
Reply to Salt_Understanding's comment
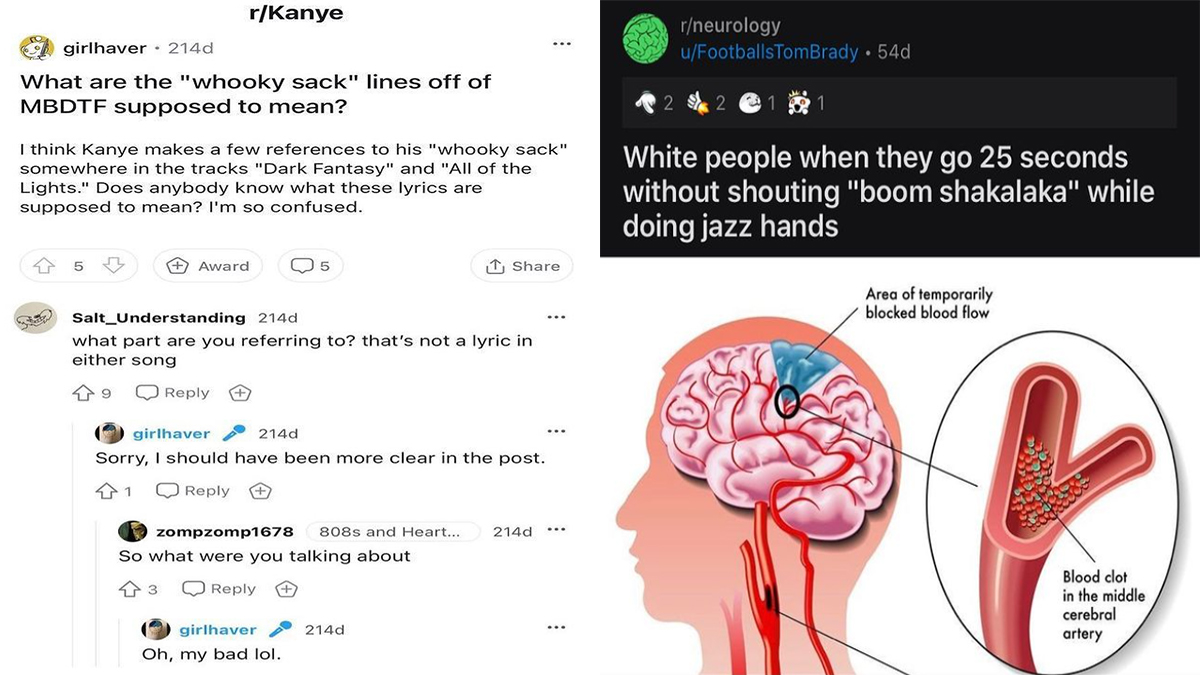173,393
